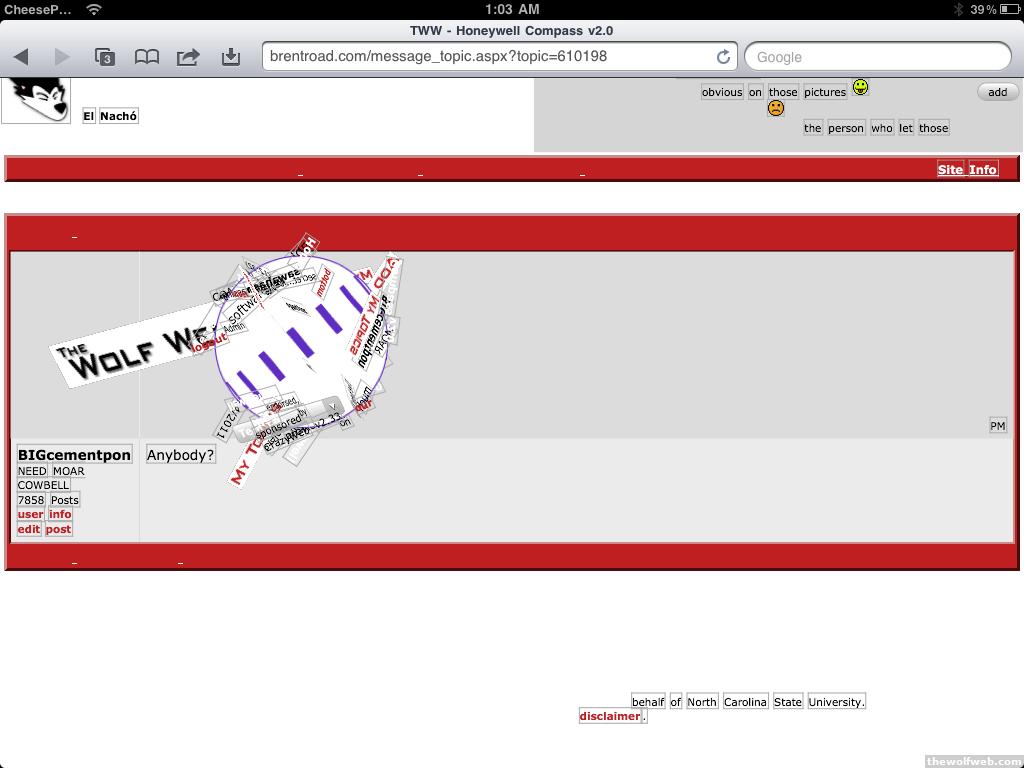Viewport: 1024px width, 768px height.
Task: Open BIGcementpon's 'user info' link
Action: pyautogui.click(x=44, y=514)
